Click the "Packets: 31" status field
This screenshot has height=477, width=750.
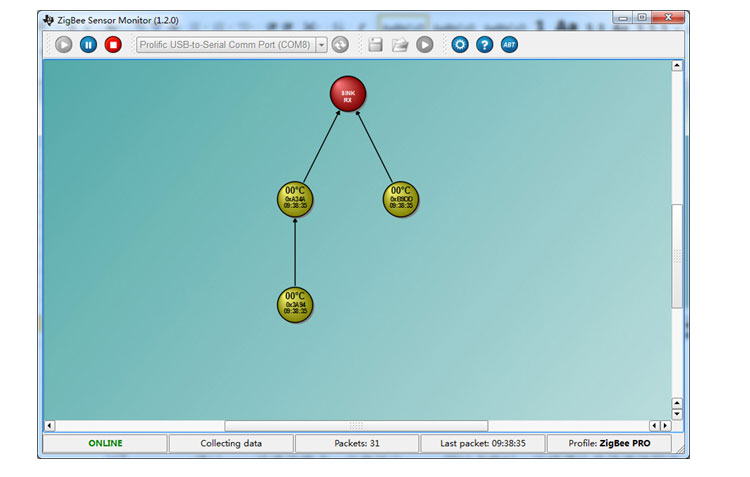tap(357, 443)
